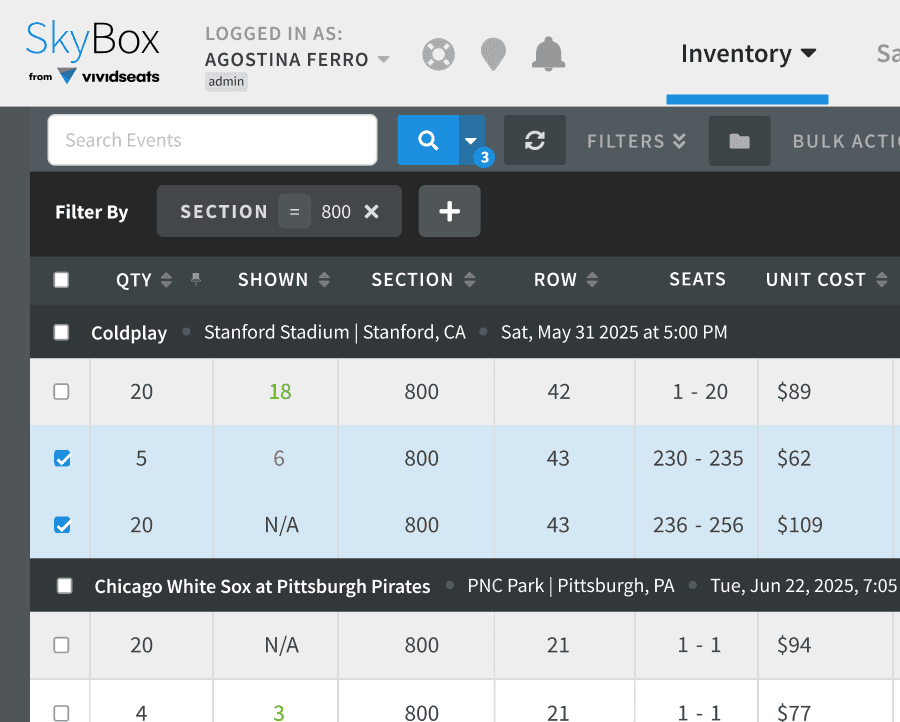The width and height of the screenshot is (900, 722).
Task: Click the blue search magnifier button
Action: point(428,140)
